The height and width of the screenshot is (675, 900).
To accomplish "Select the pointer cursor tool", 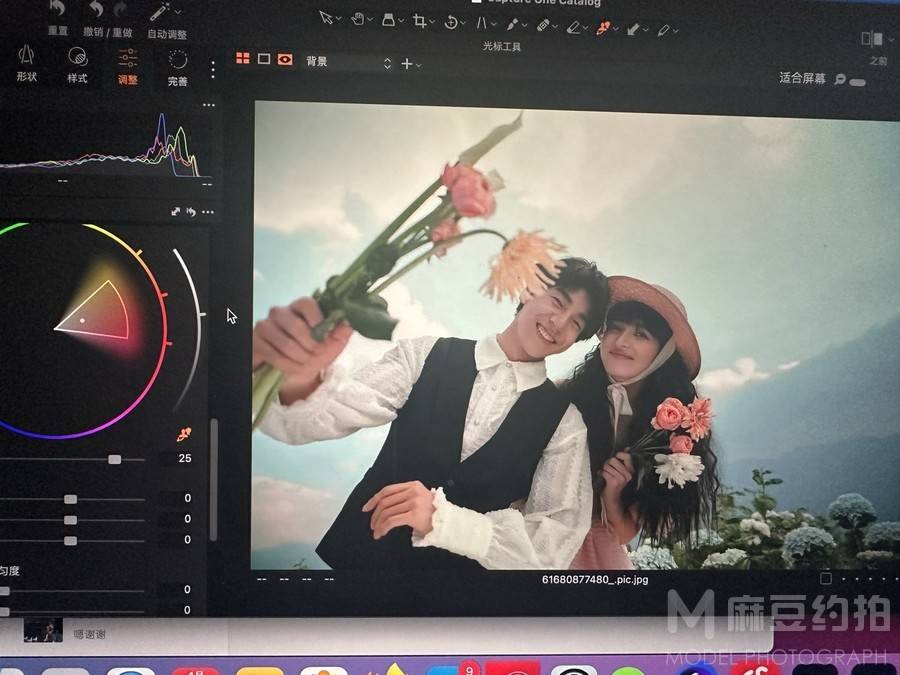I will [326, 19].
